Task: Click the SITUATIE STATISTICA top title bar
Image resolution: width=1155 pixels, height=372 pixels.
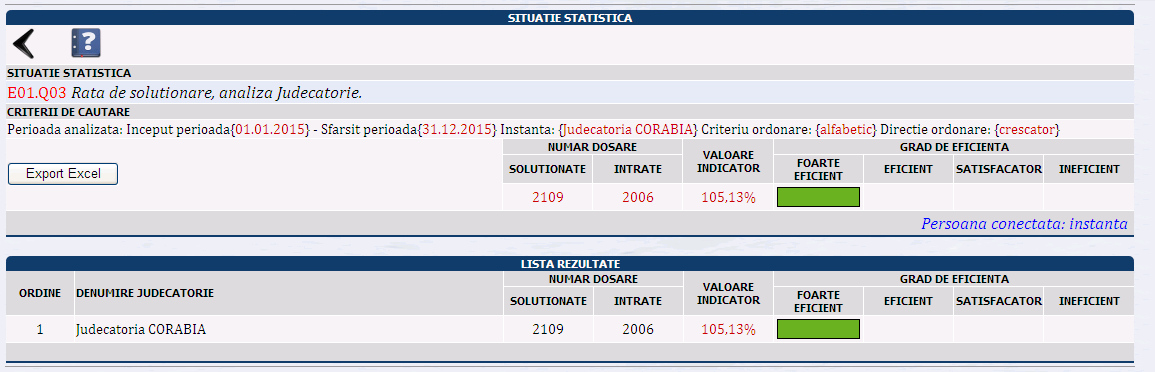Action: [x=569, y=18]
